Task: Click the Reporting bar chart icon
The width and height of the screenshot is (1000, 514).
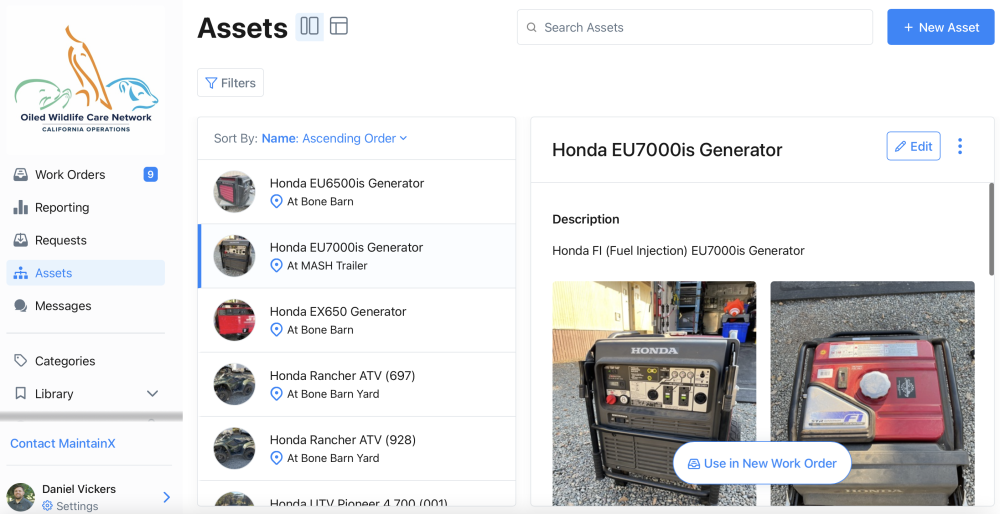Action: pos(21,207)
